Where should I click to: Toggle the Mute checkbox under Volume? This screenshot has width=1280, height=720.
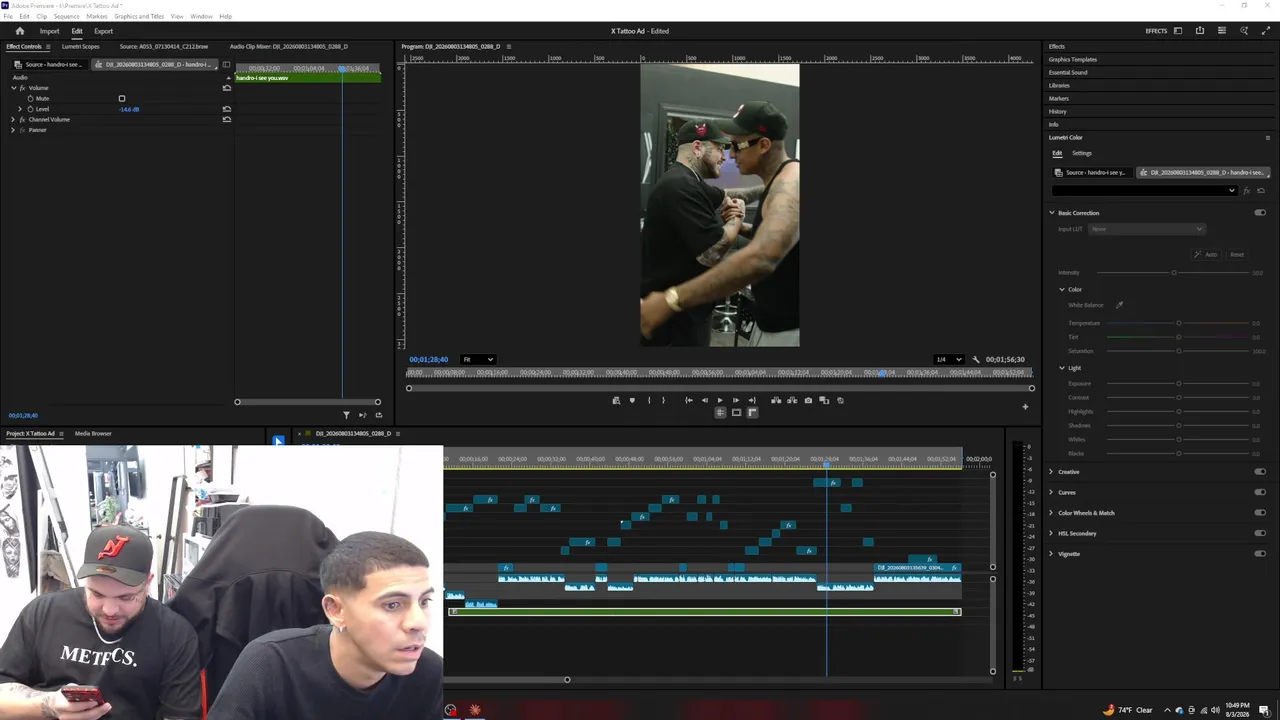point(122,98)
